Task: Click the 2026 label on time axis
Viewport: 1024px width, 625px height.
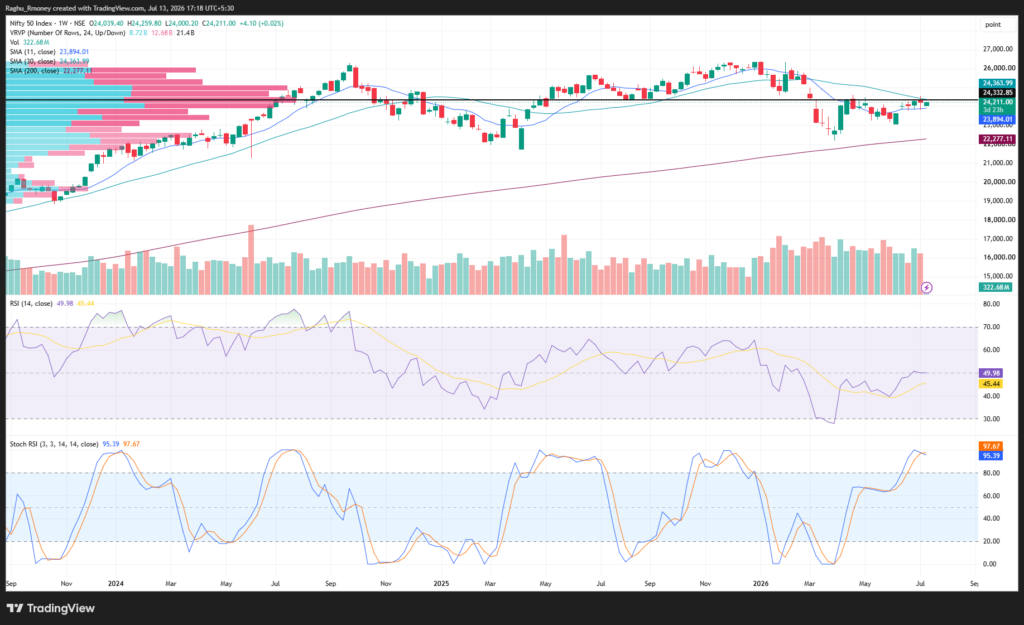Action: coord(761,583)
